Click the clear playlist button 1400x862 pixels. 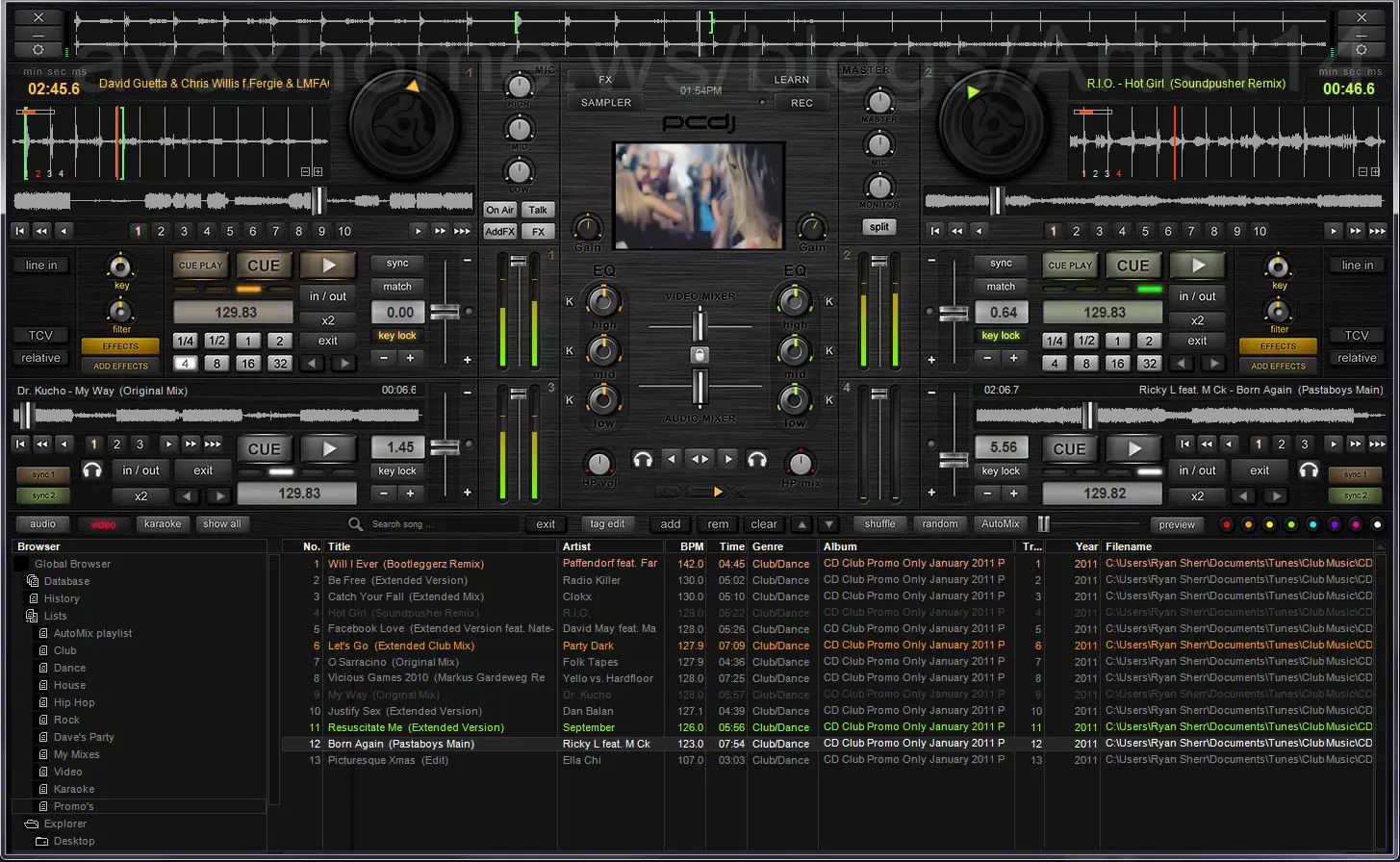point(764,524)
